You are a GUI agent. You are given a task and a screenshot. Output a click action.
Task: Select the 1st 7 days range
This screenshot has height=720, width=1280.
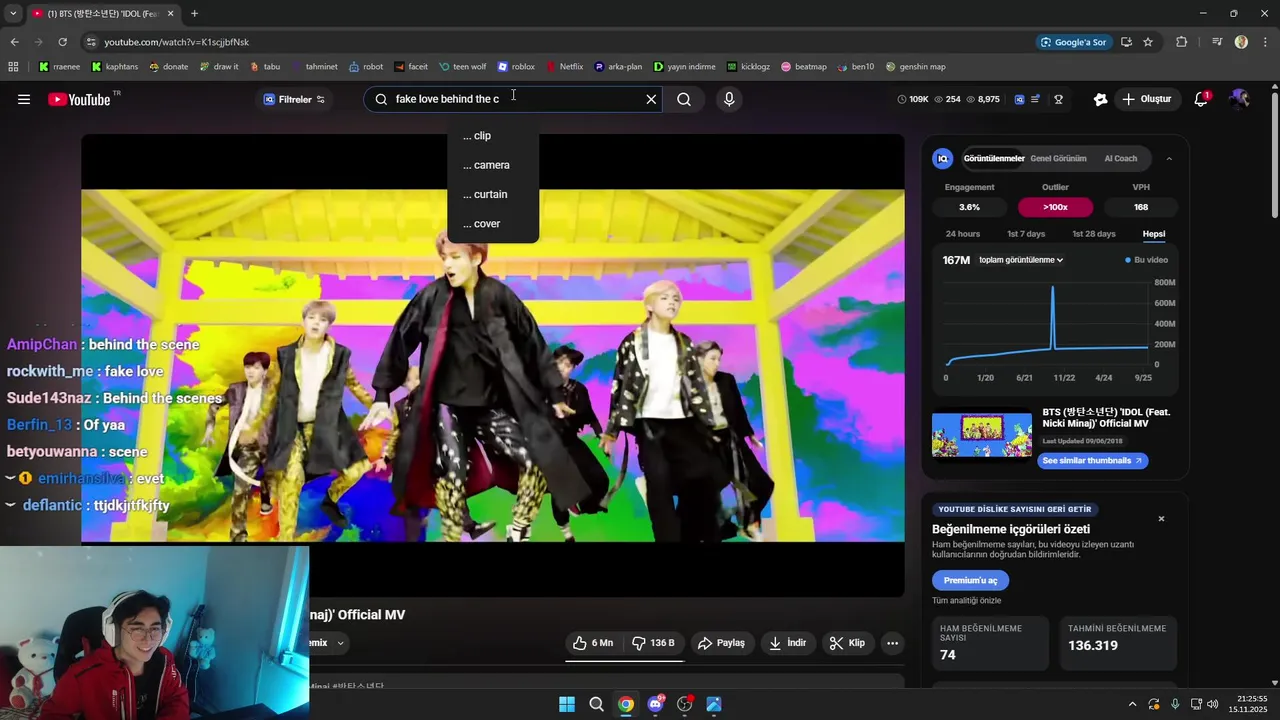[1026, 234]
